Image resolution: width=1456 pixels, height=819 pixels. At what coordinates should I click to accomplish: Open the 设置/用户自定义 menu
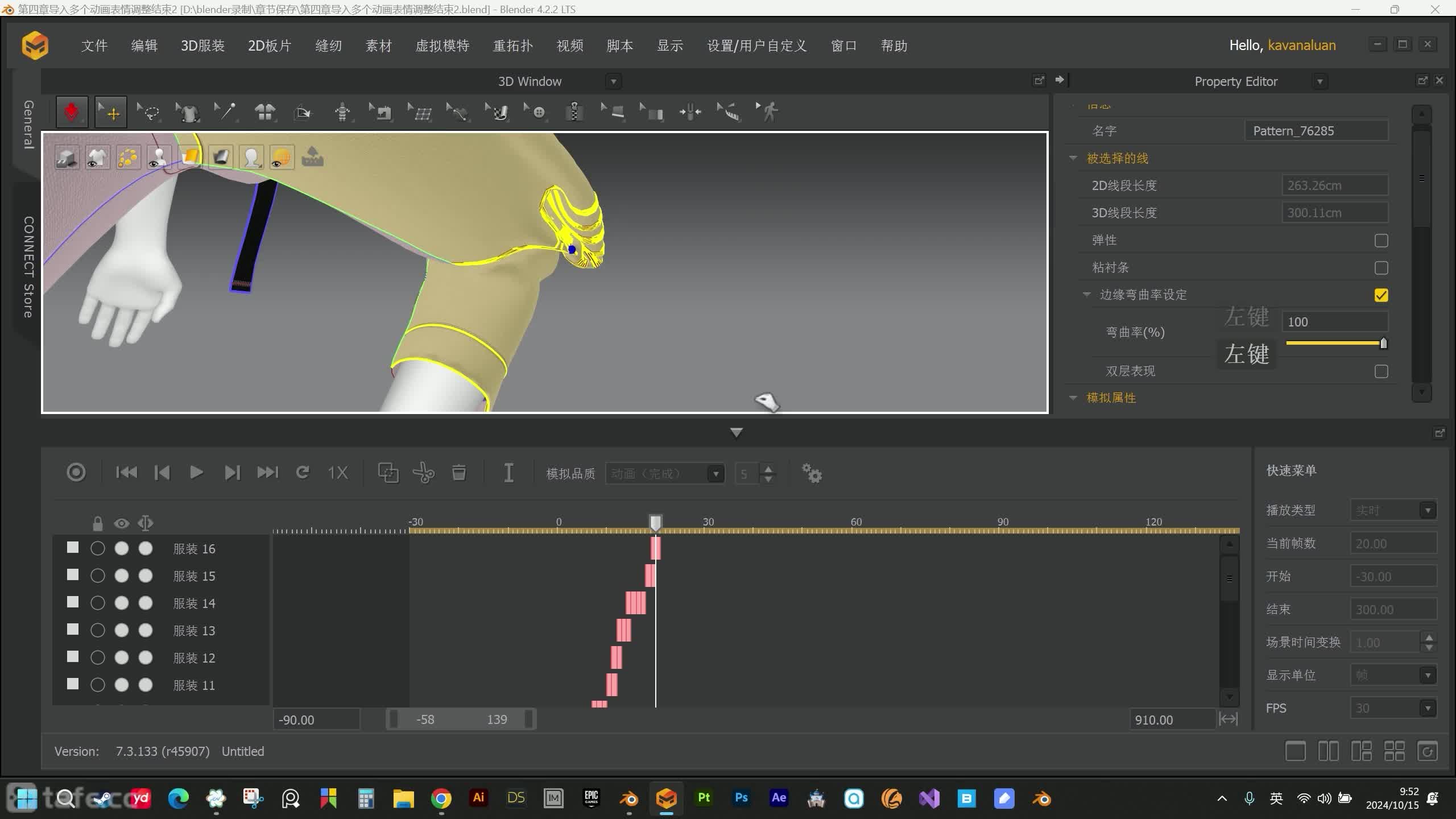tap(756, 45)
